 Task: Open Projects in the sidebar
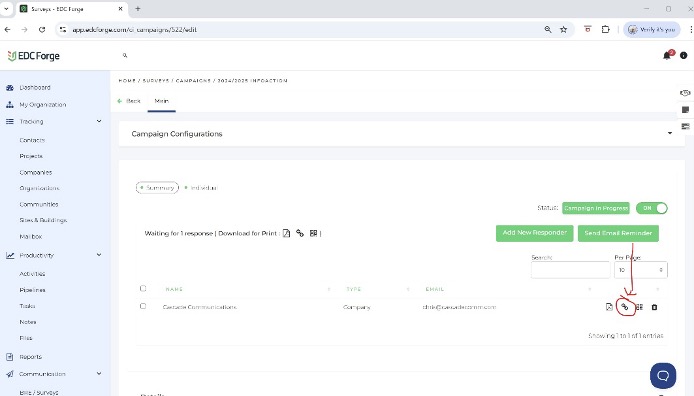pyautogui.click(x=31, y=156)
